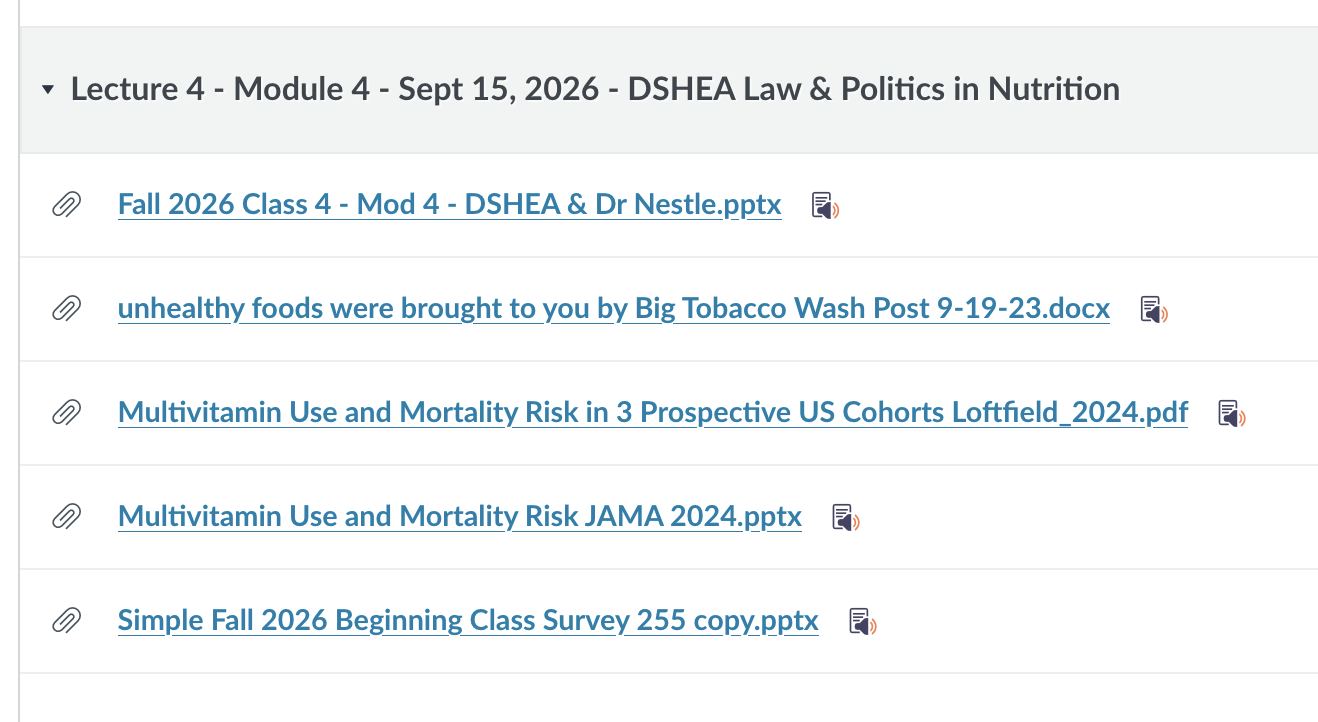
Task: Open the reader icon beside Loftfield_2024.pdf
Action: [1232, 414]
